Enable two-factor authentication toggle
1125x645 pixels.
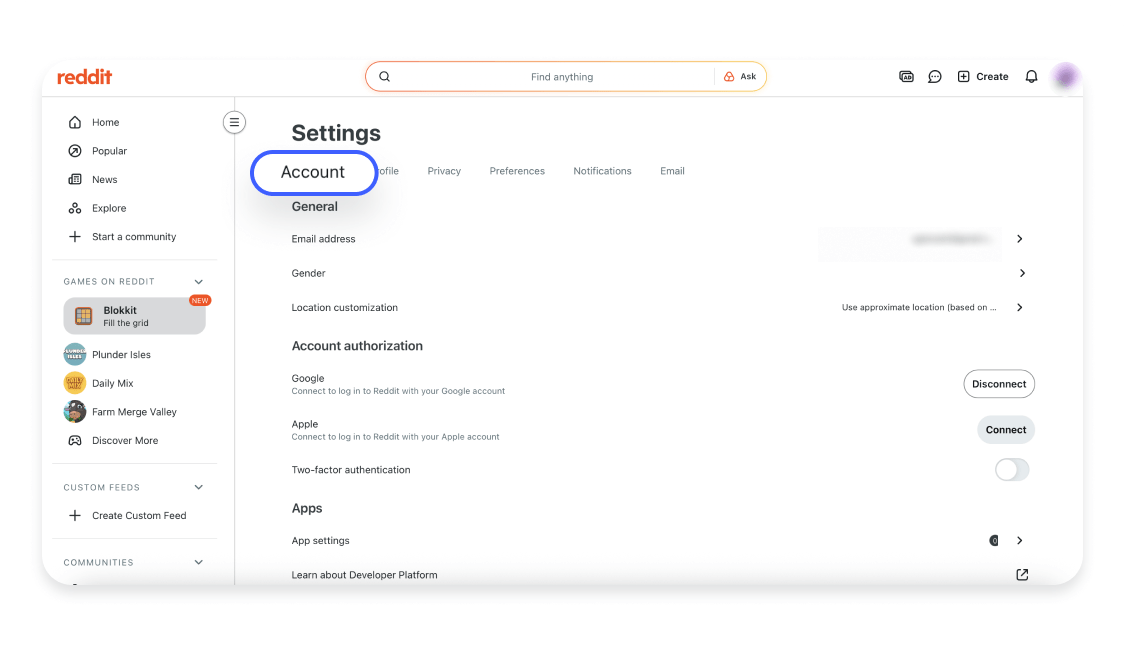pos(1011,469)
